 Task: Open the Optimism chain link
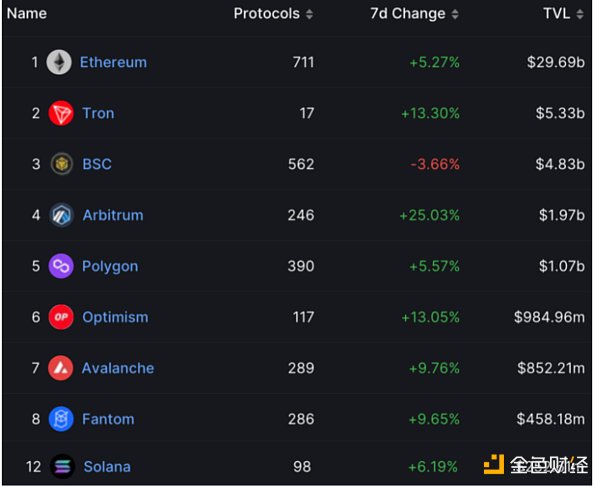(115, 317)
